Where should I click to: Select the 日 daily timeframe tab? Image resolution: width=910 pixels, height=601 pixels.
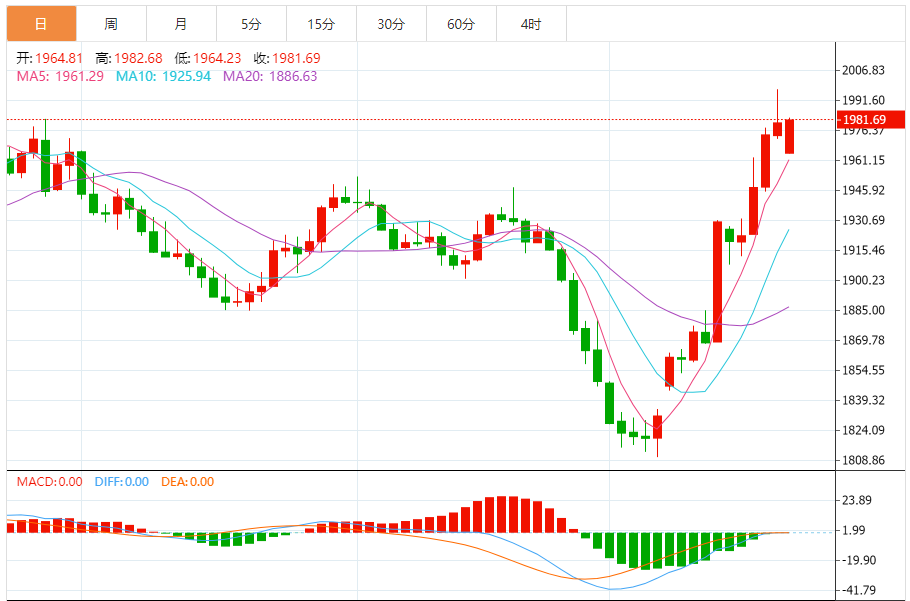coord(41,24)
